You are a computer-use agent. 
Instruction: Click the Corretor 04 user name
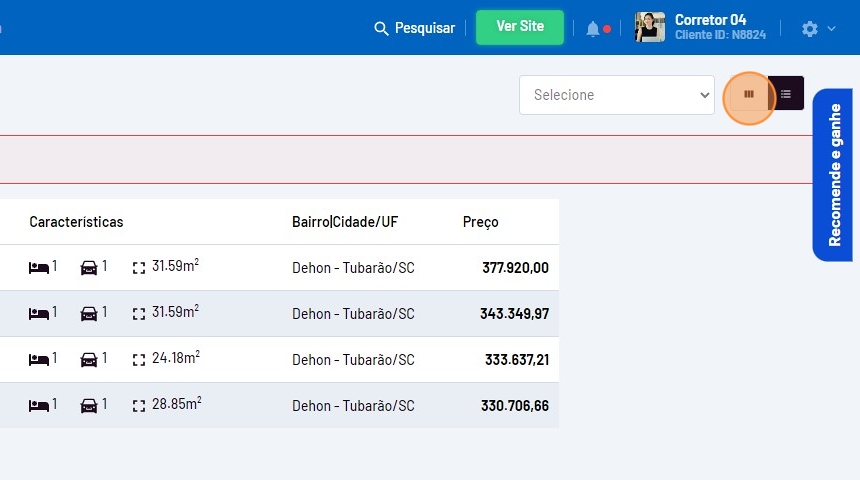[710, 20]
